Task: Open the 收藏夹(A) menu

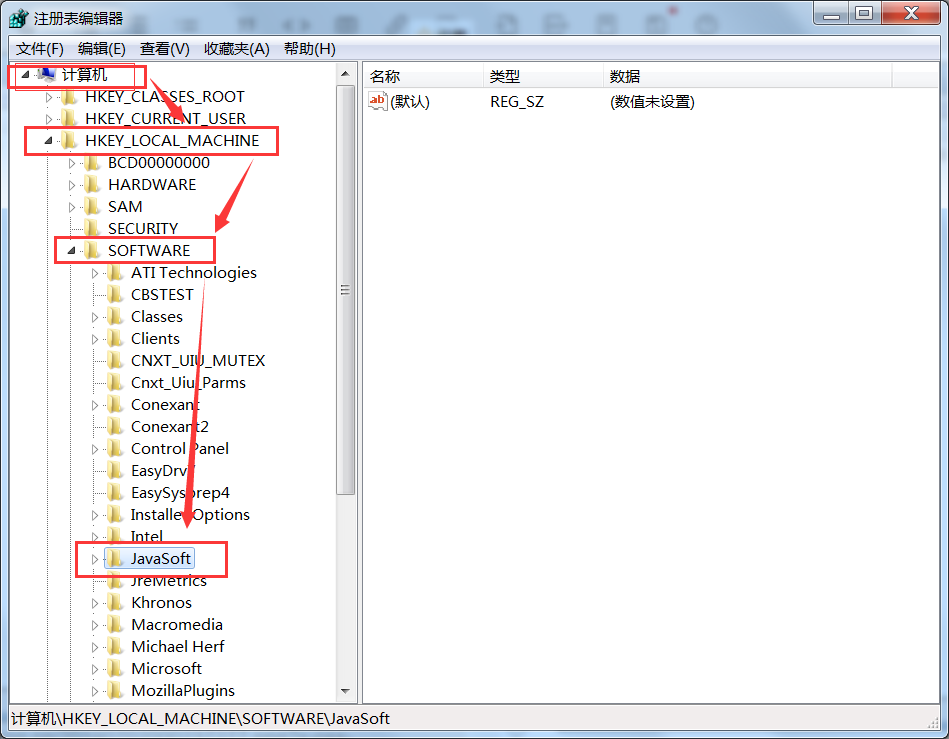Action: (x=237, y=49)
